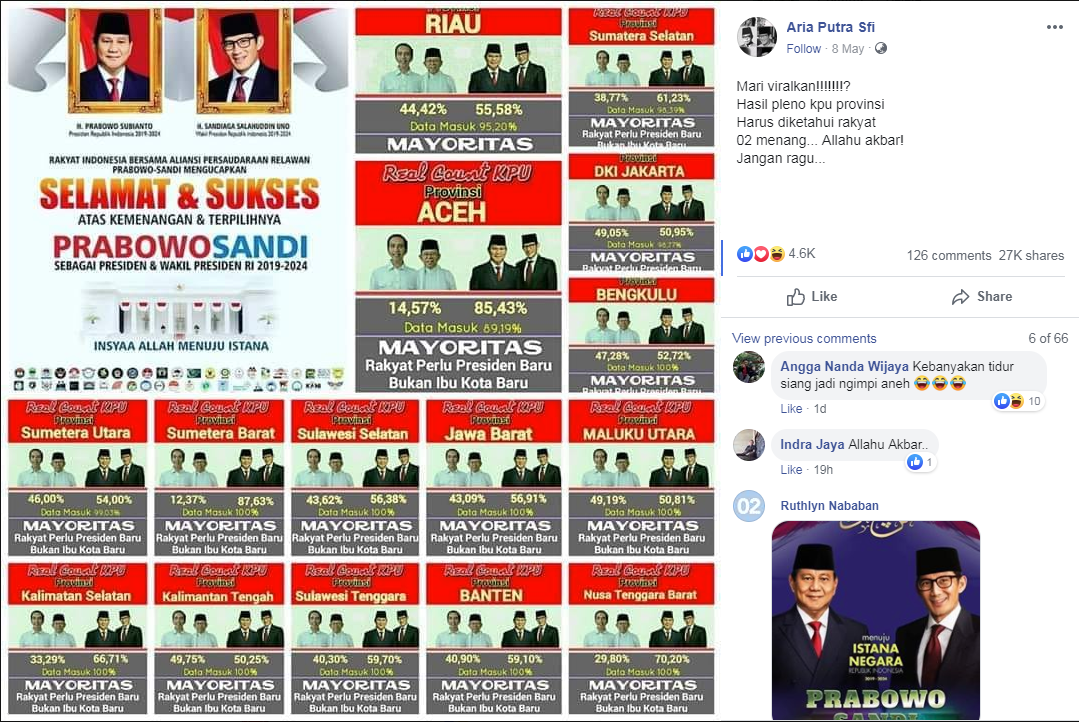Follow Aria Putra Sfi

[x=804, y=49]
